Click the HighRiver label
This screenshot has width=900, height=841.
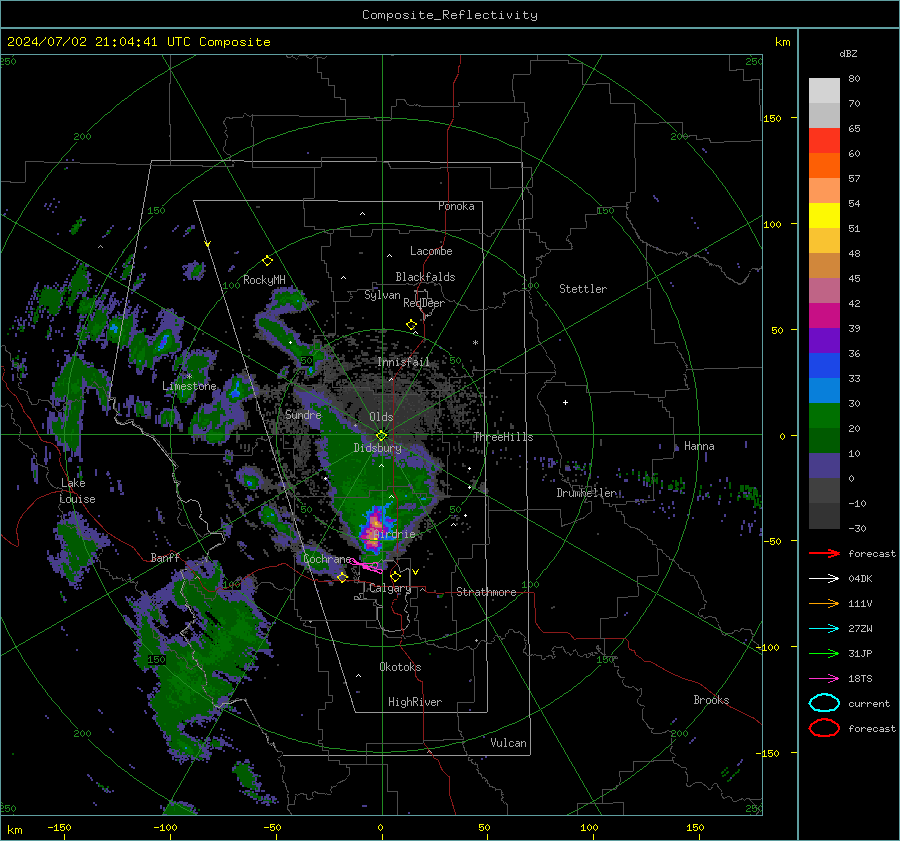pos(415,702)
